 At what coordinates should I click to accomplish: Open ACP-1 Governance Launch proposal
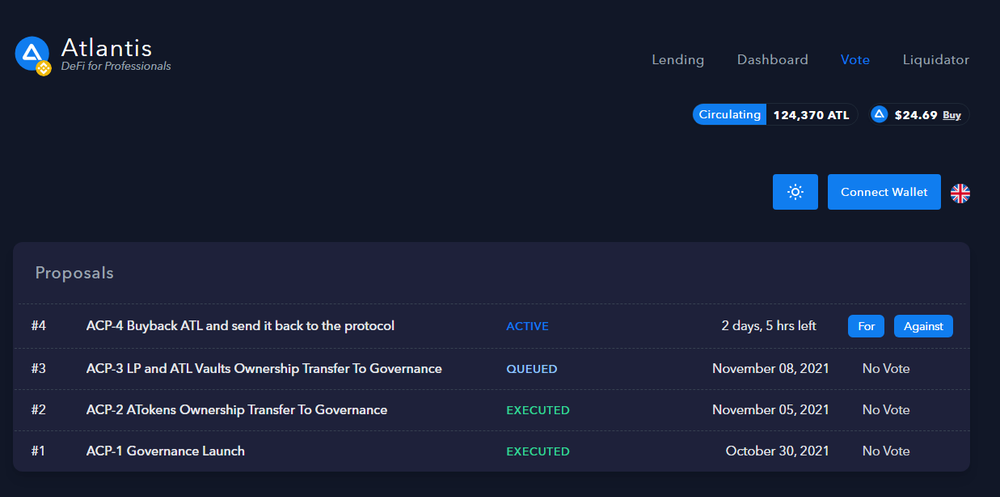click(x=165, y=451)
